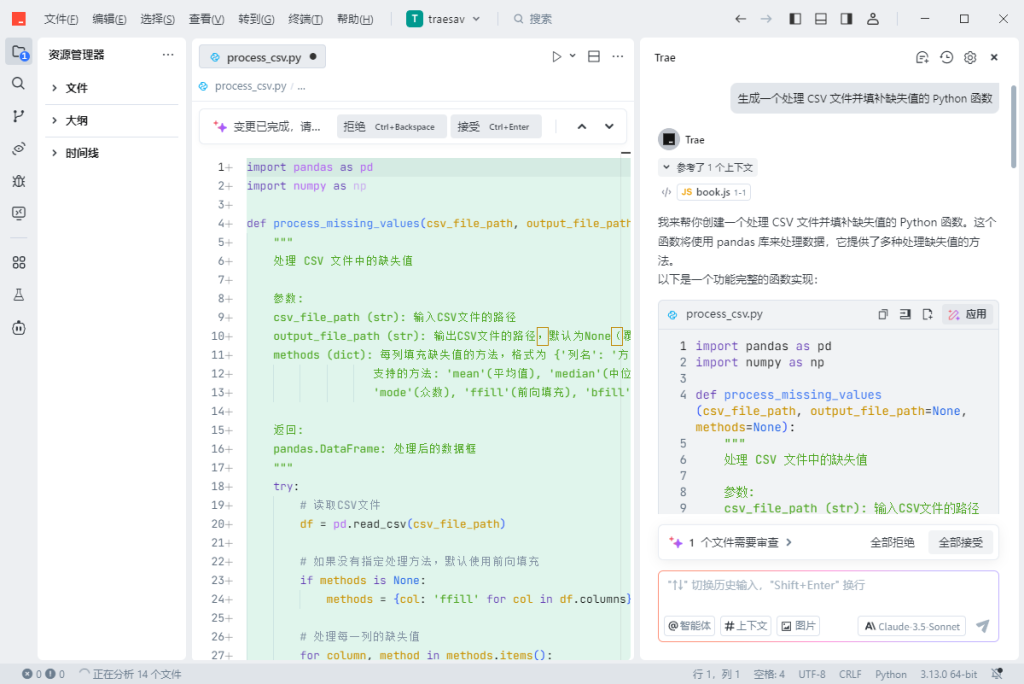Select the Claude-3.5-Sonnet model dropdown

(912, 626)
